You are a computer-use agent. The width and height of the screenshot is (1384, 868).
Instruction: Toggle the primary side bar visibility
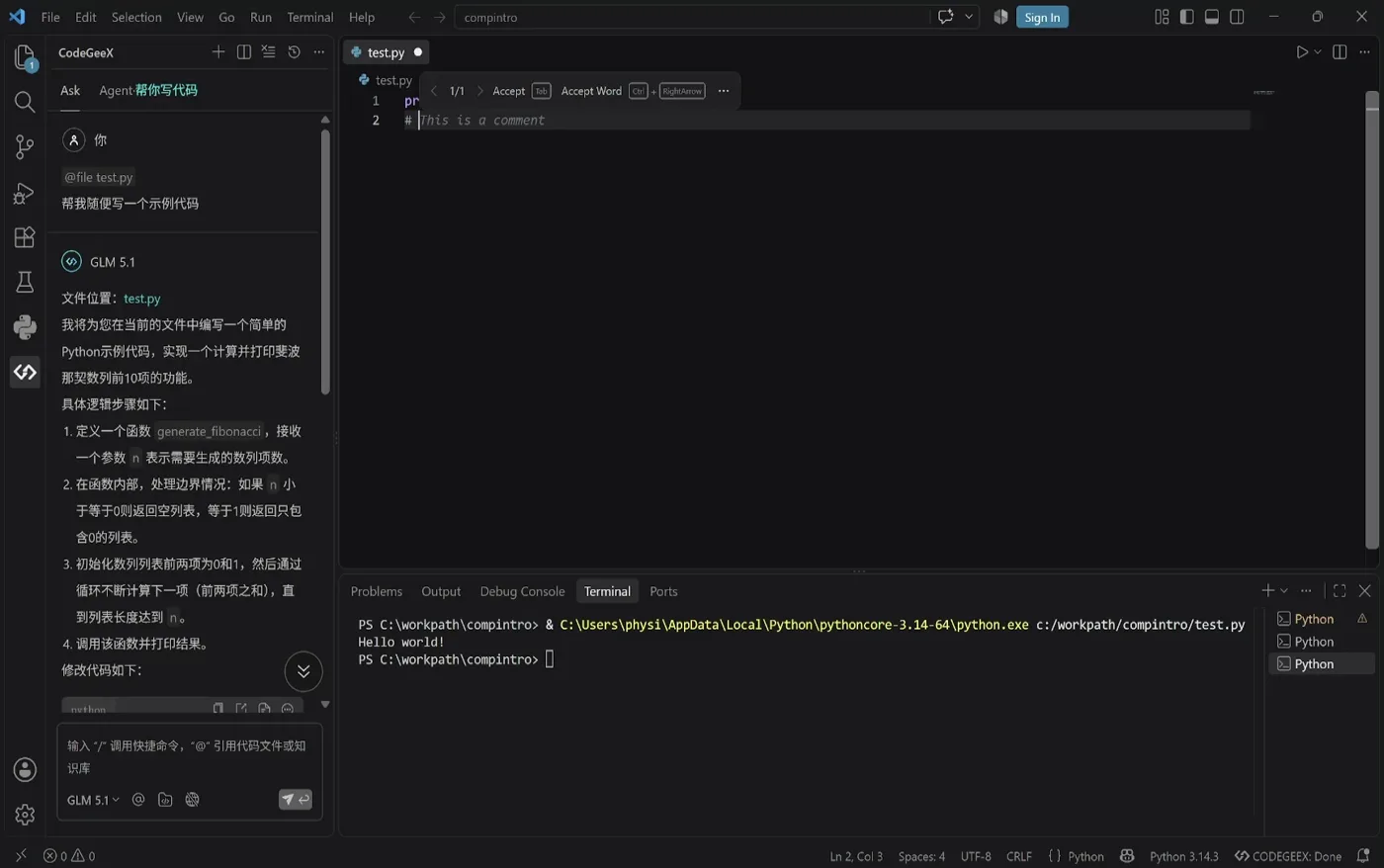click(1186, 17)
